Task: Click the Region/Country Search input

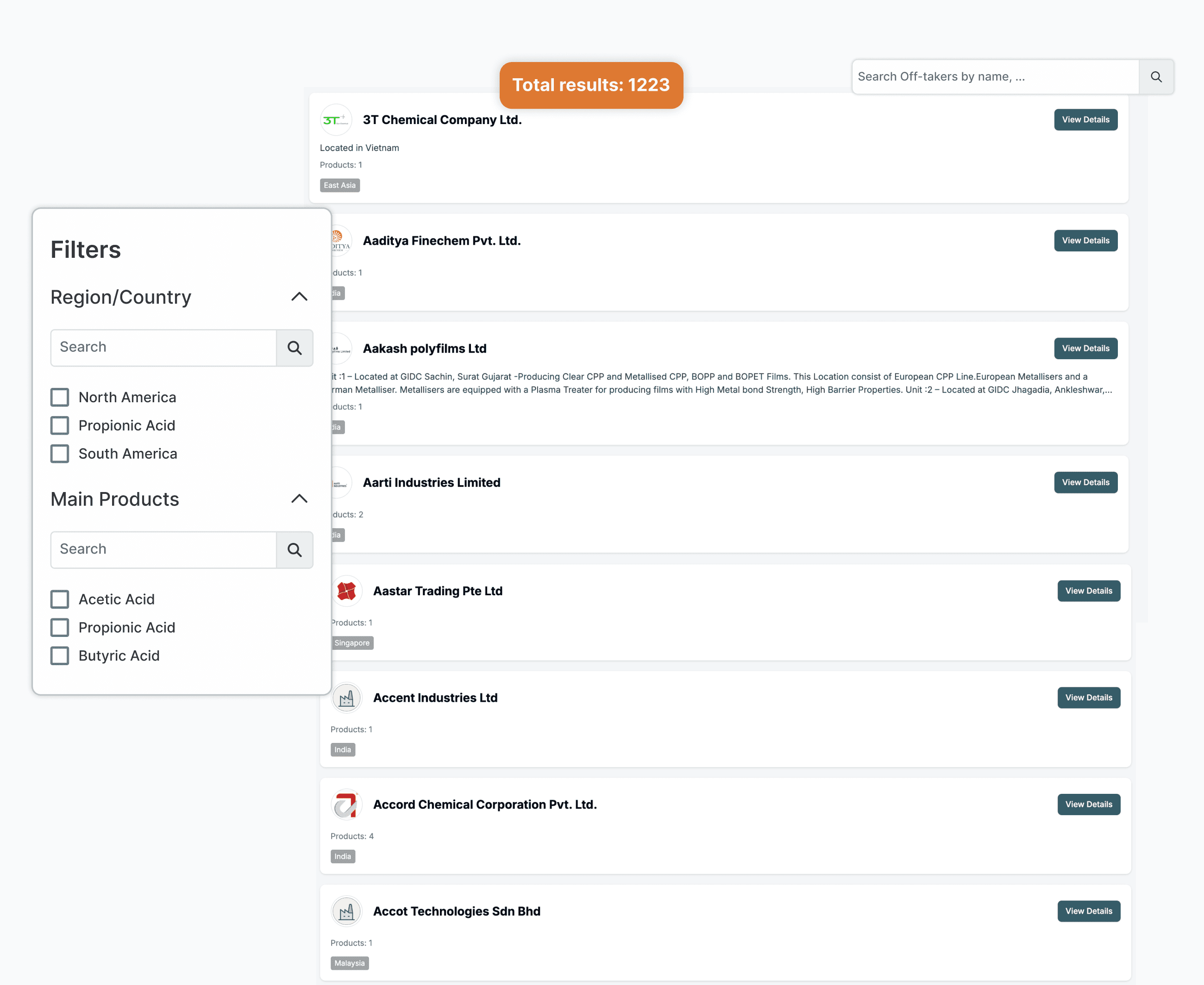Action: click(x=163, y=348)
